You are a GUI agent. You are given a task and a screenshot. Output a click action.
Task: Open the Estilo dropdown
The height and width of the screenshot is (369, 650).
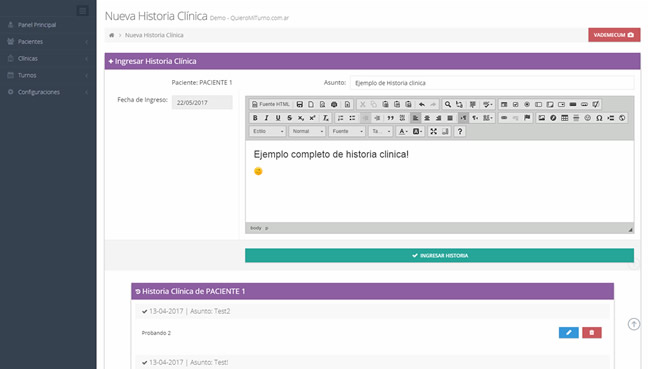[268, 131]
